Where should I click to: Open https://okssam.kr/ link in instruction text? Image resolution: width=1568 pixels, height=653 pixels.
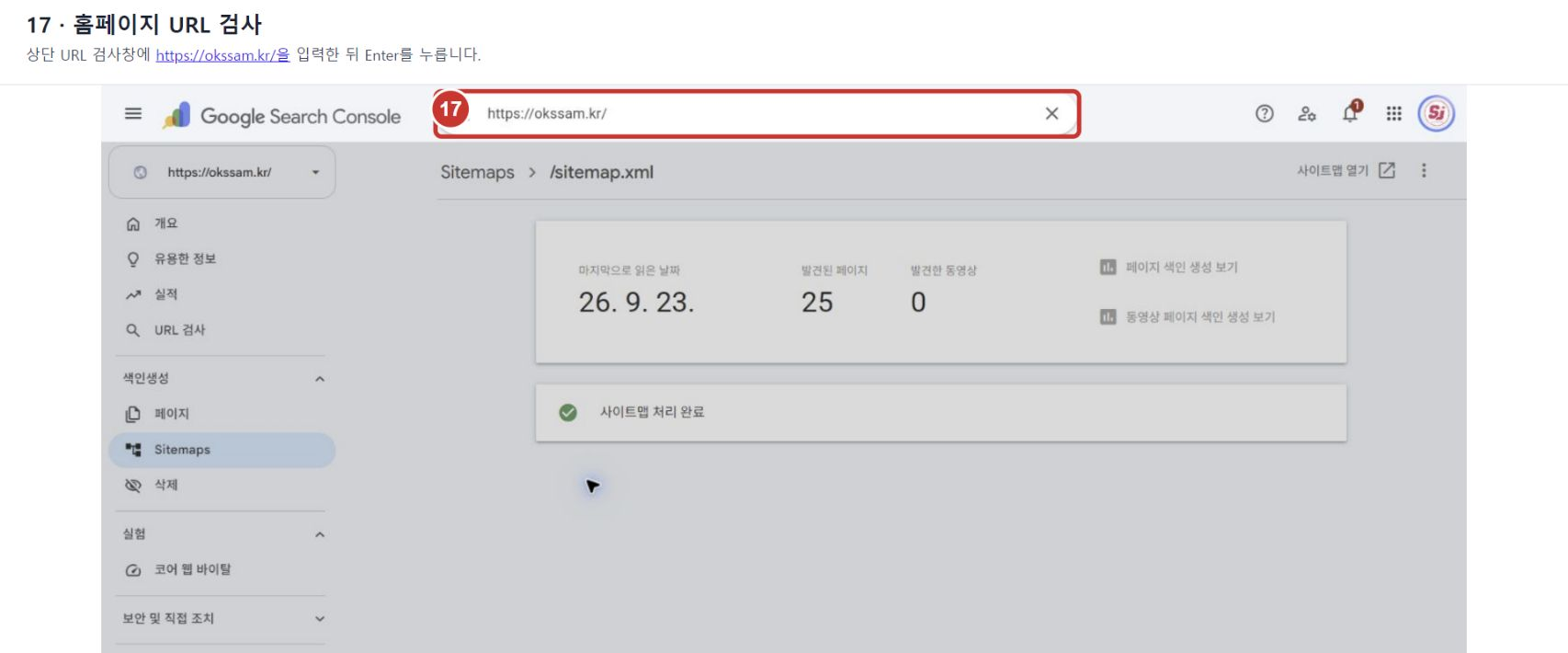click(222, 55)
